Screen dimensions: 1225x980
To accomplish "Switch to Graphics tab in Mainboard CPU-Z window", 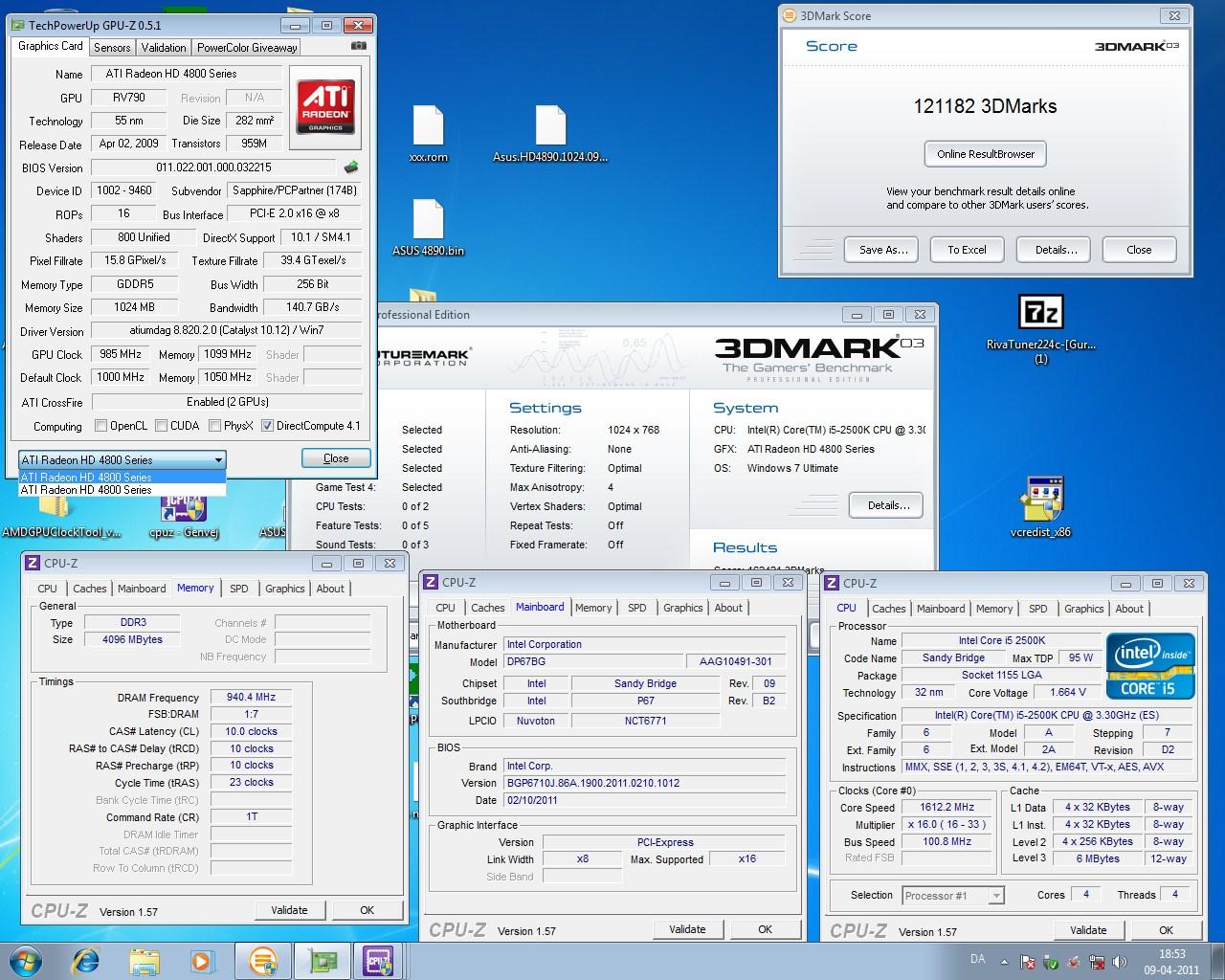I will click(x=683, y=608).
